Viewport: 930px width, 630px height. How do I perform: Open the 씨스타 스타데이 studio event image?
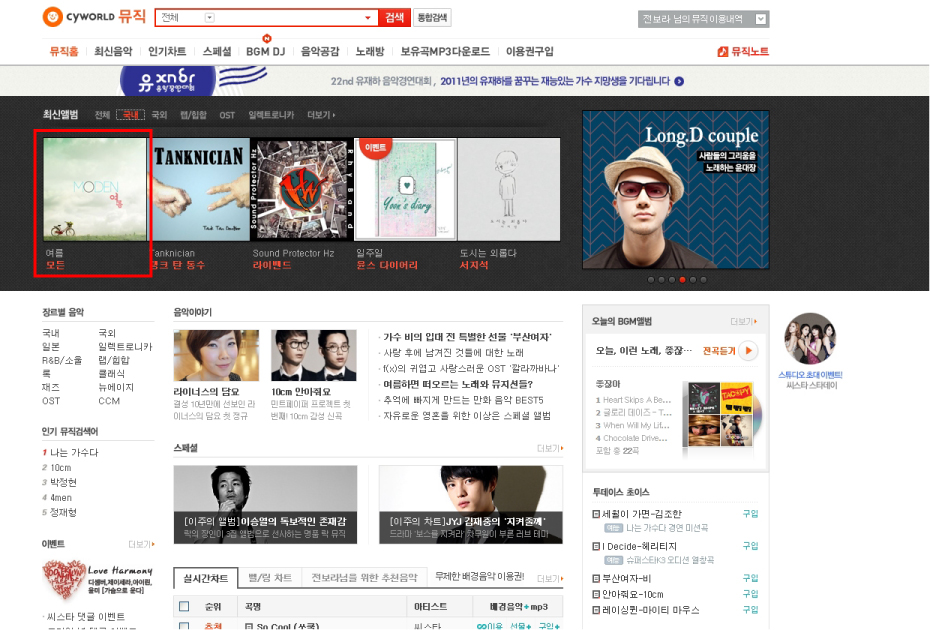pos(810,339)
